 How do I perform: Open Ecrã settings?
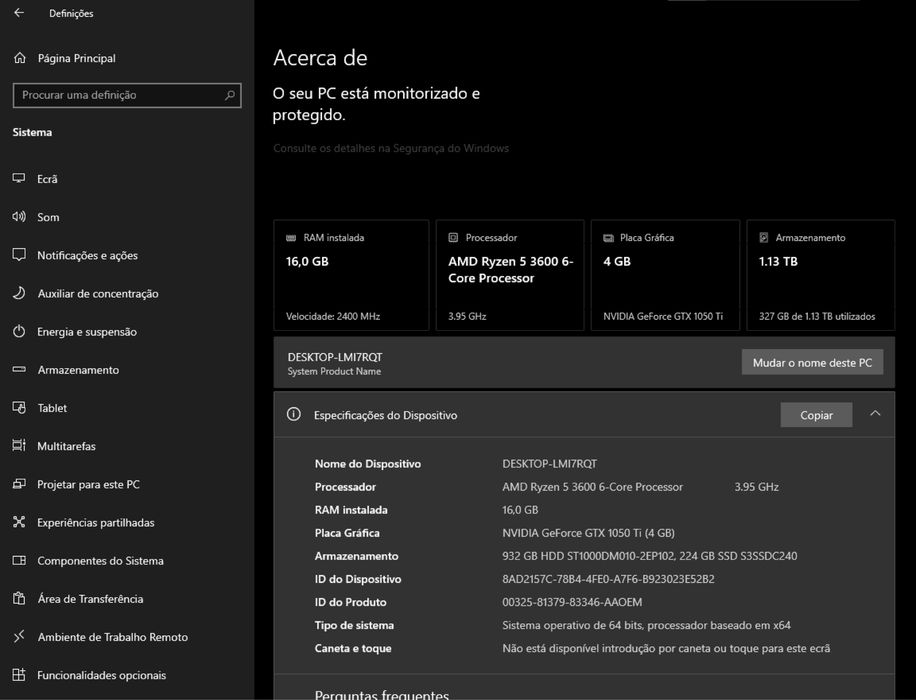pyautogui.click(x=47, y=179)
